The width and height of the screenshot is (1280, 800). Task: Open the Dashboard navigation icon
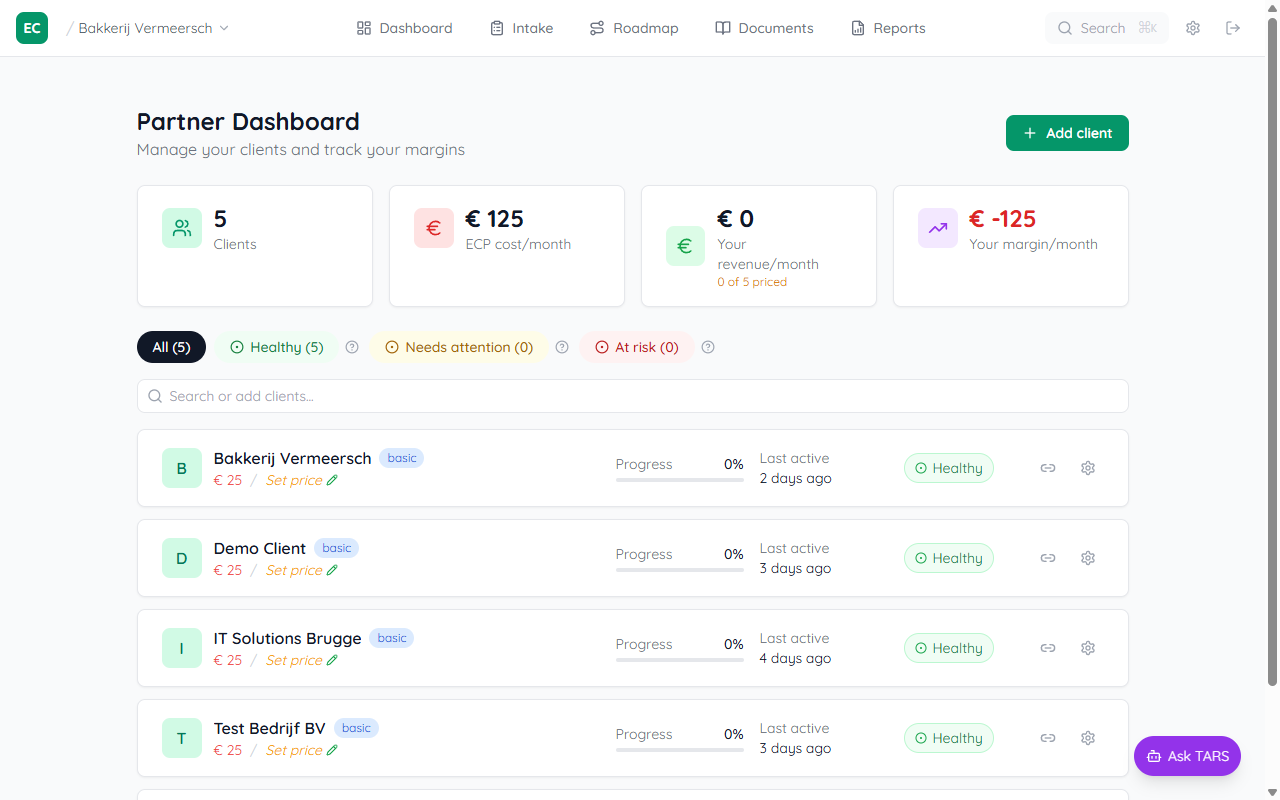[x=363, y=27]
